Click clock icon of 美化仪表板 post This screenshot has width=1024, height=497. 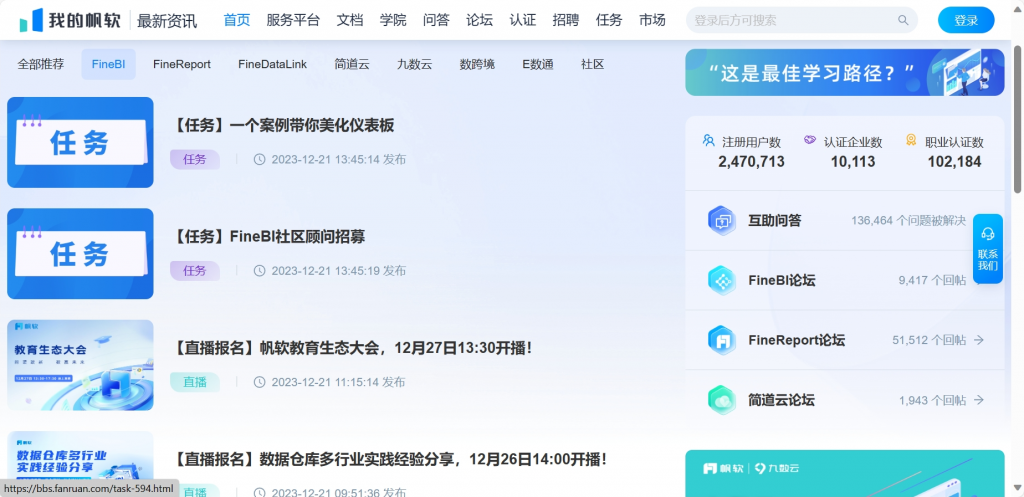pos(259,159)
